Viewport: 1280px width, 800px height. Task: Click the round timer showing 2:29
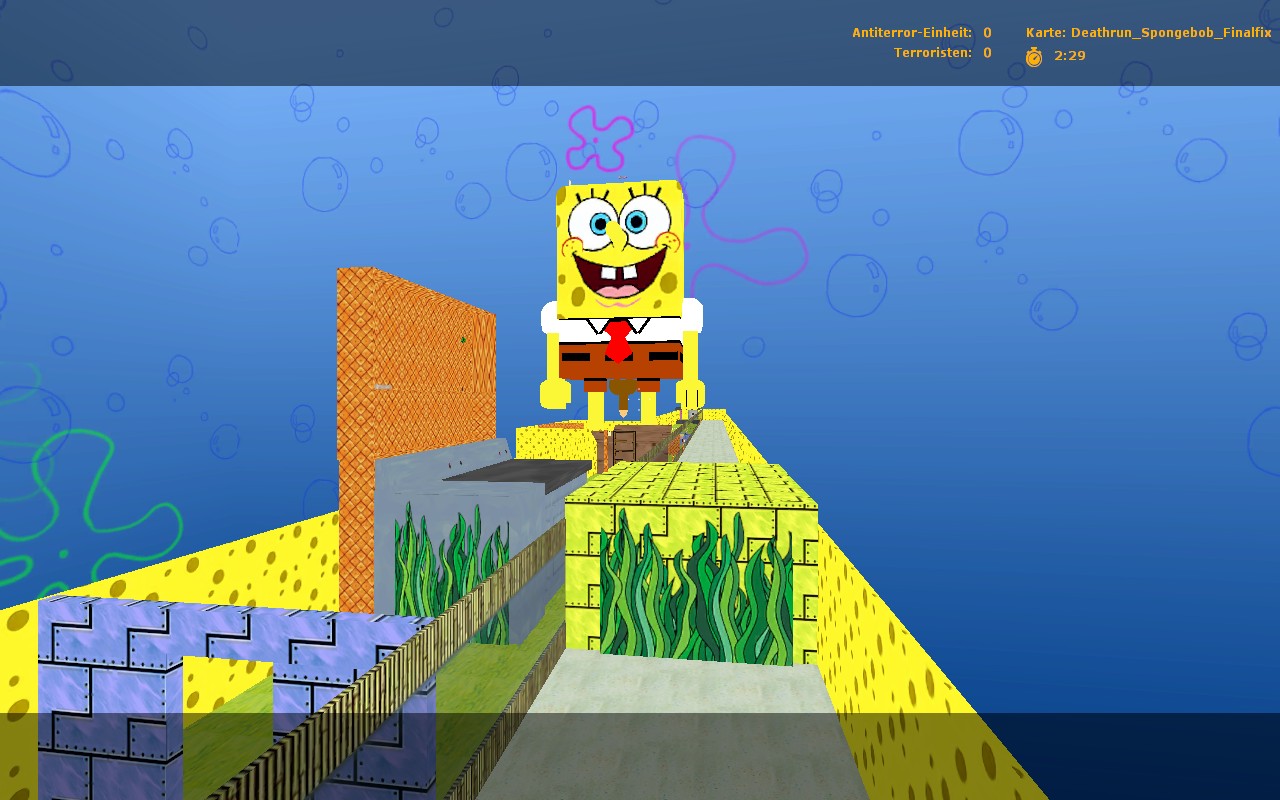point(1069,57)
